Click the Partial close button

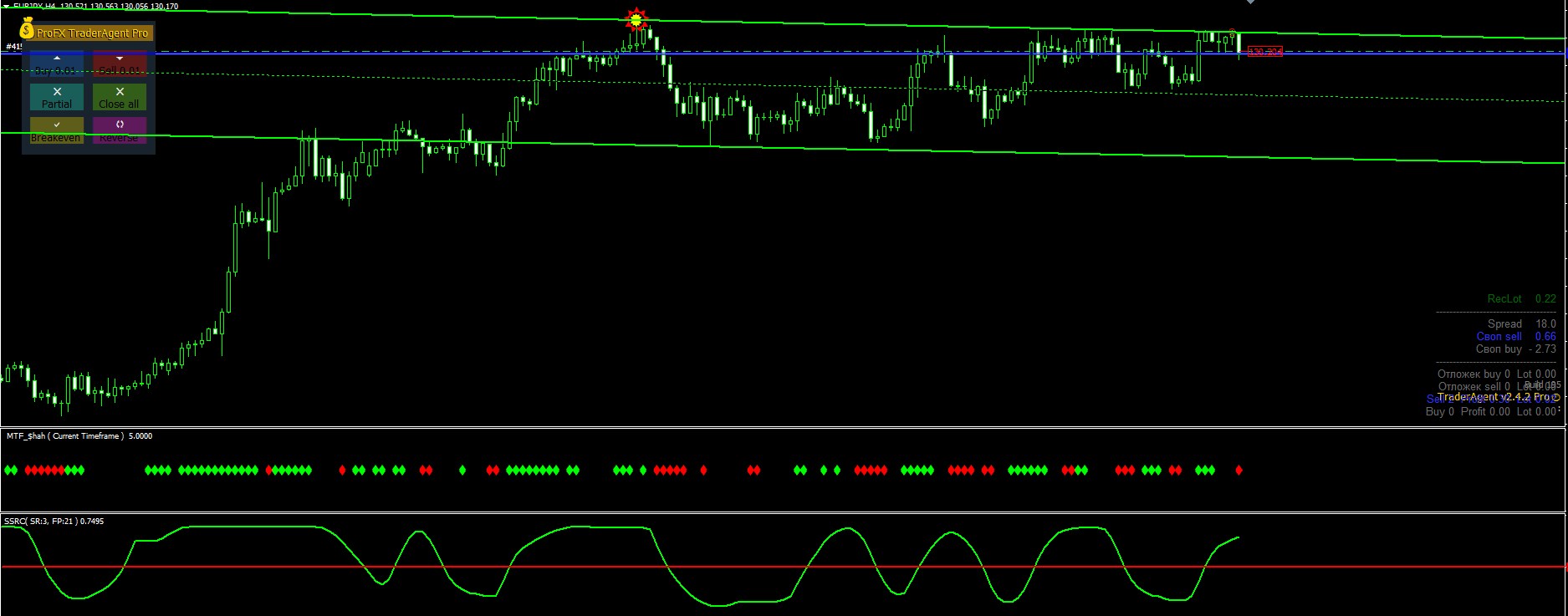pyautogui.click(x=57, y=97)
